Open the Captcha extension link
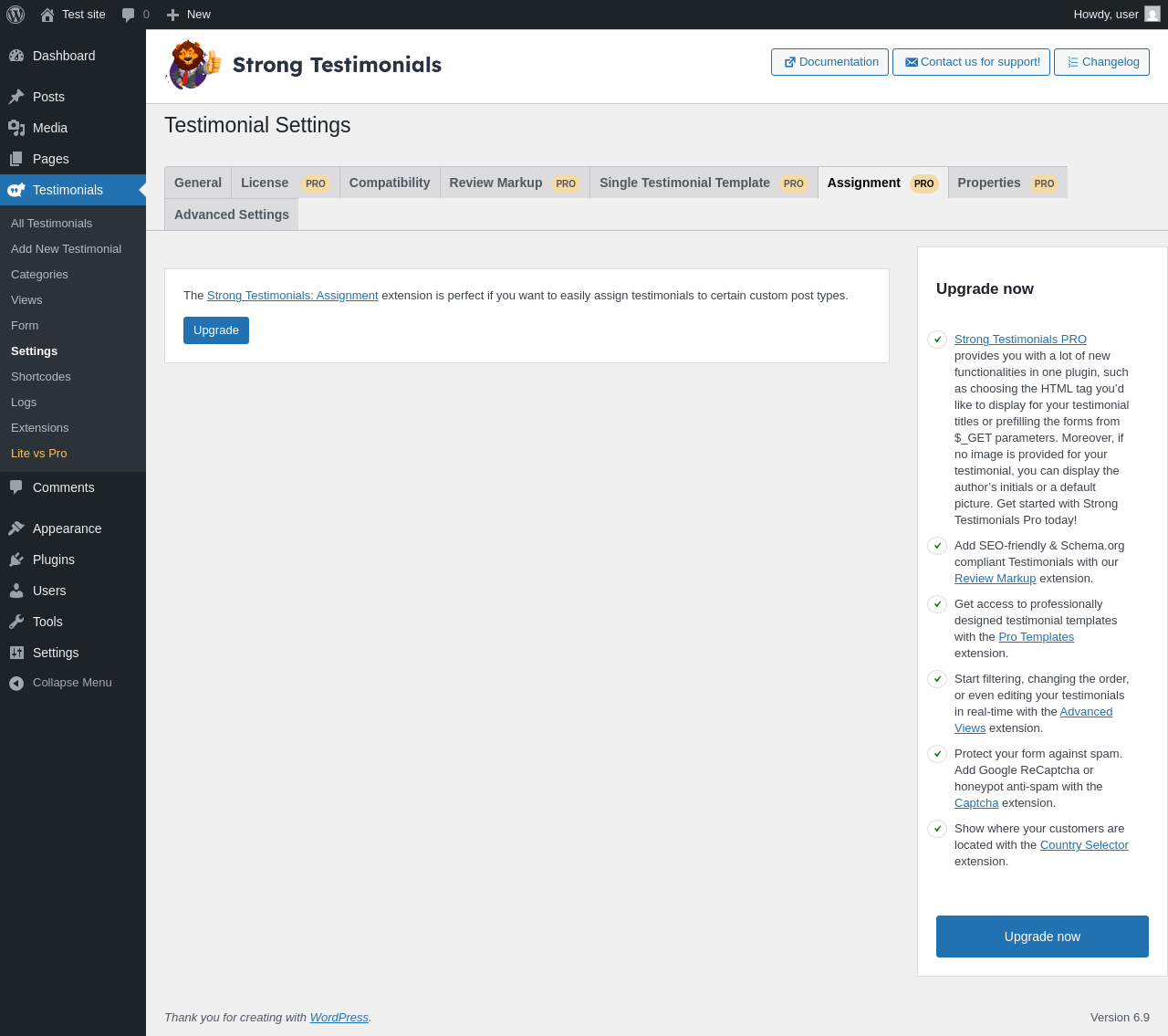Viewport: 1168px width, 1036px height. (x=976, y=803)
